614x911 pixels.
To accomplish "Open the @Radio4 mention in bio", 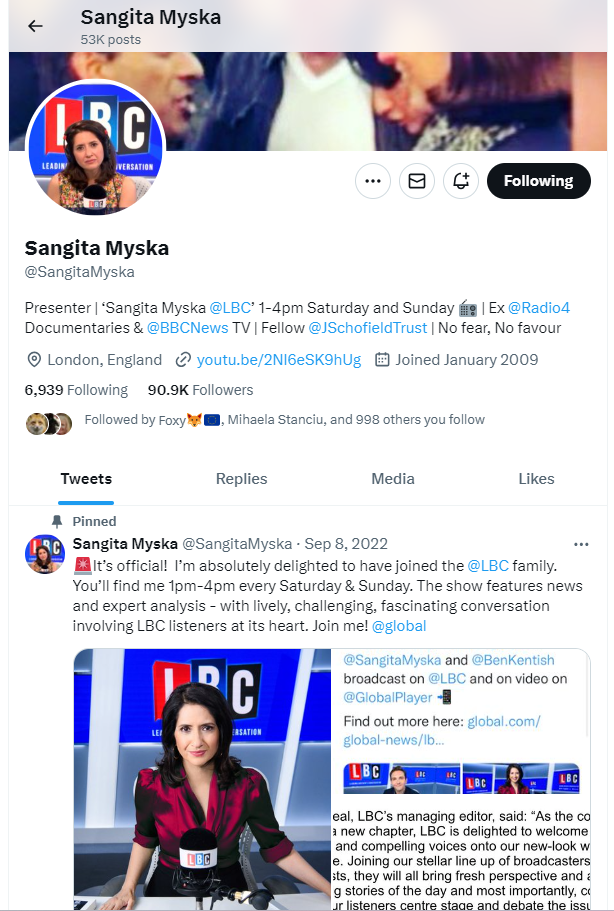I will coord(539,307).
